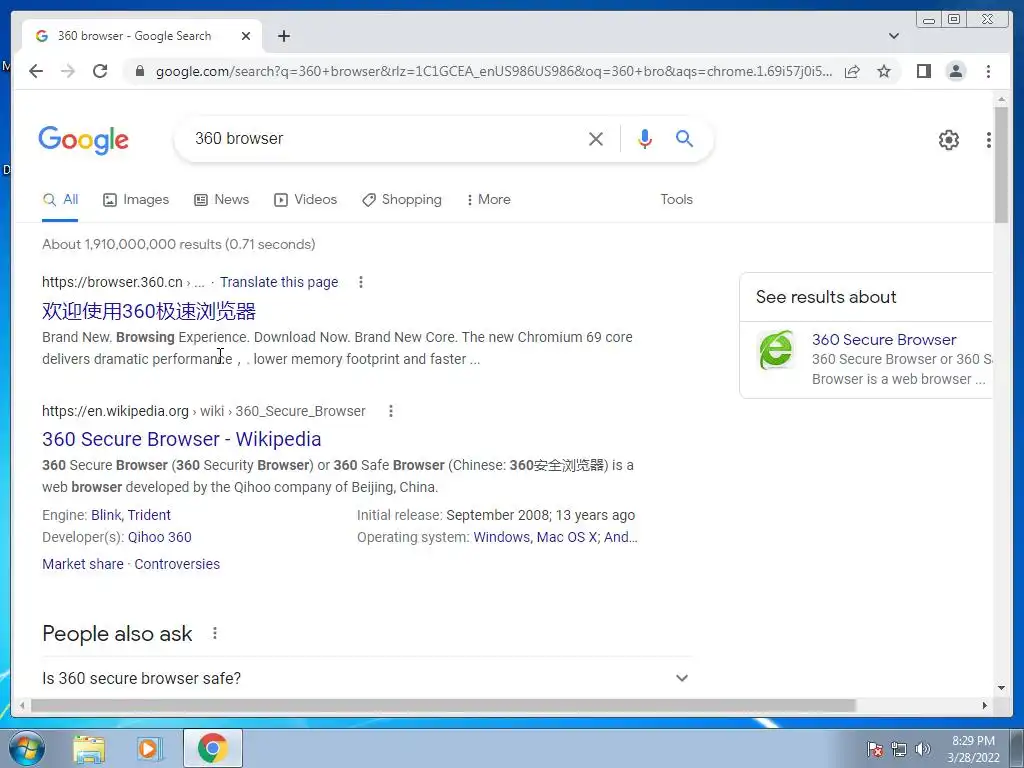Viewport: 1024px width, 768px height.
Task: Click the horizontal scrollbar thumb
Action: pyautogui.click(x=443, y=705)
